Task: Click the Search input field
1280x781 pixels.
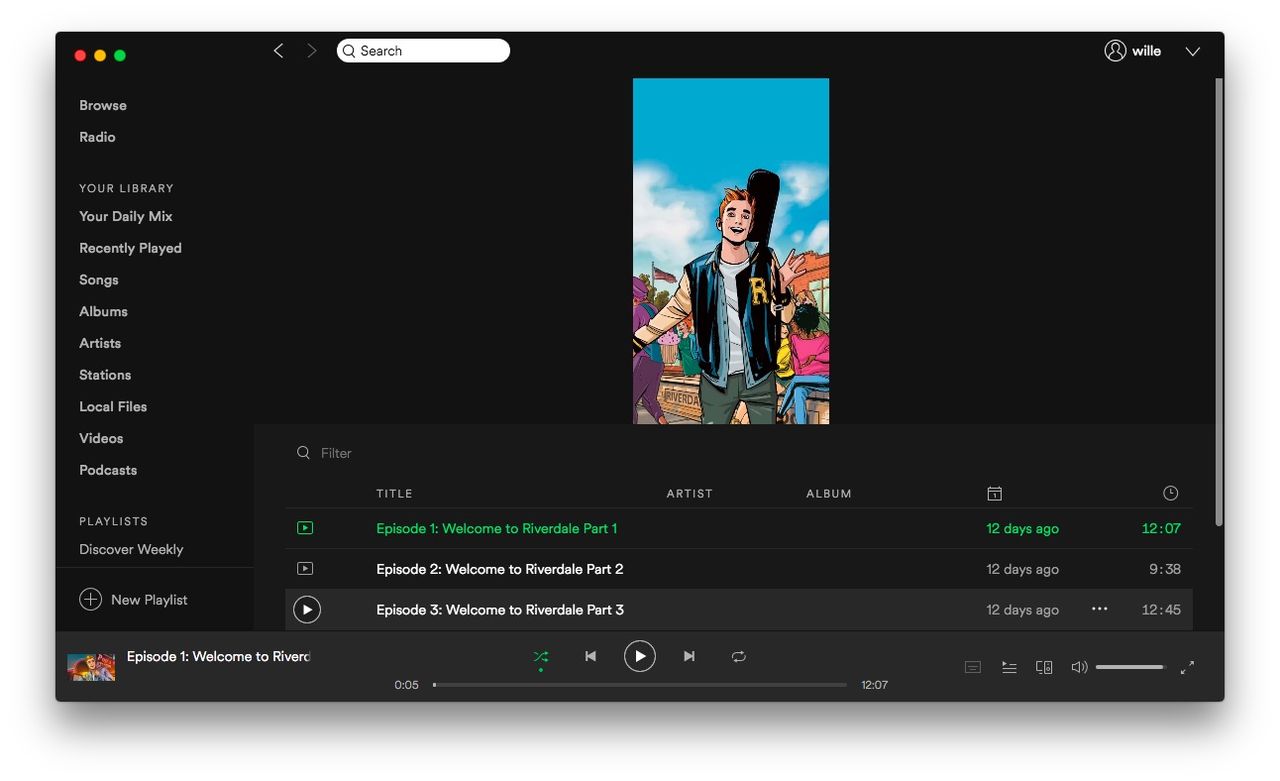Action: (x=423, y=51)
